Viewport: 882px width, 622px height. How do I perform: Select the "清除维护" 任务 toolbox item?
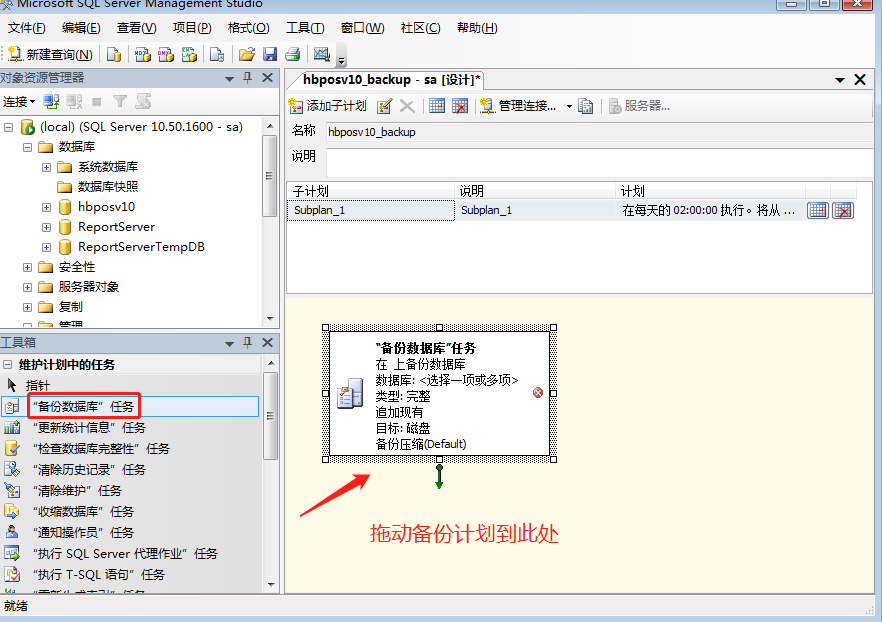77,490
